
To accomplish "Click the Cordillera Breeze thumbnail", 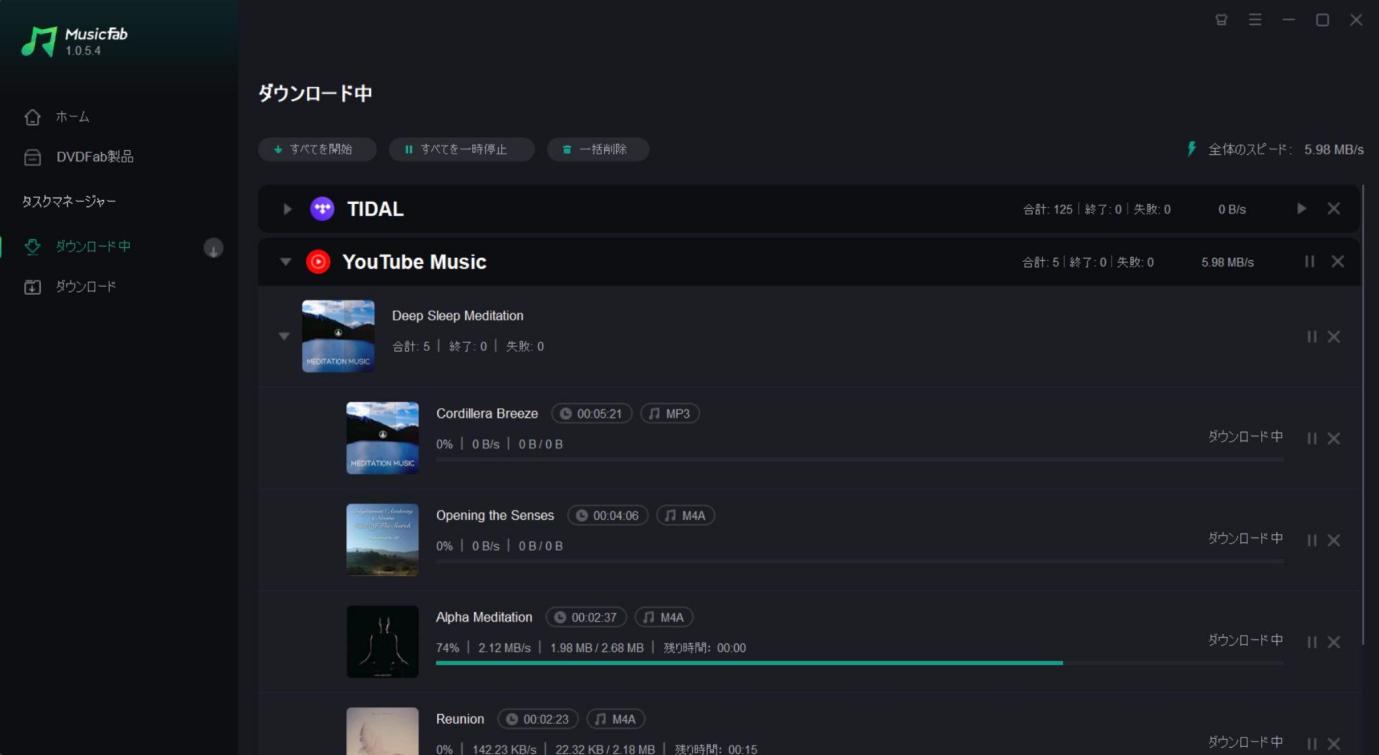I will coord(382,438).
